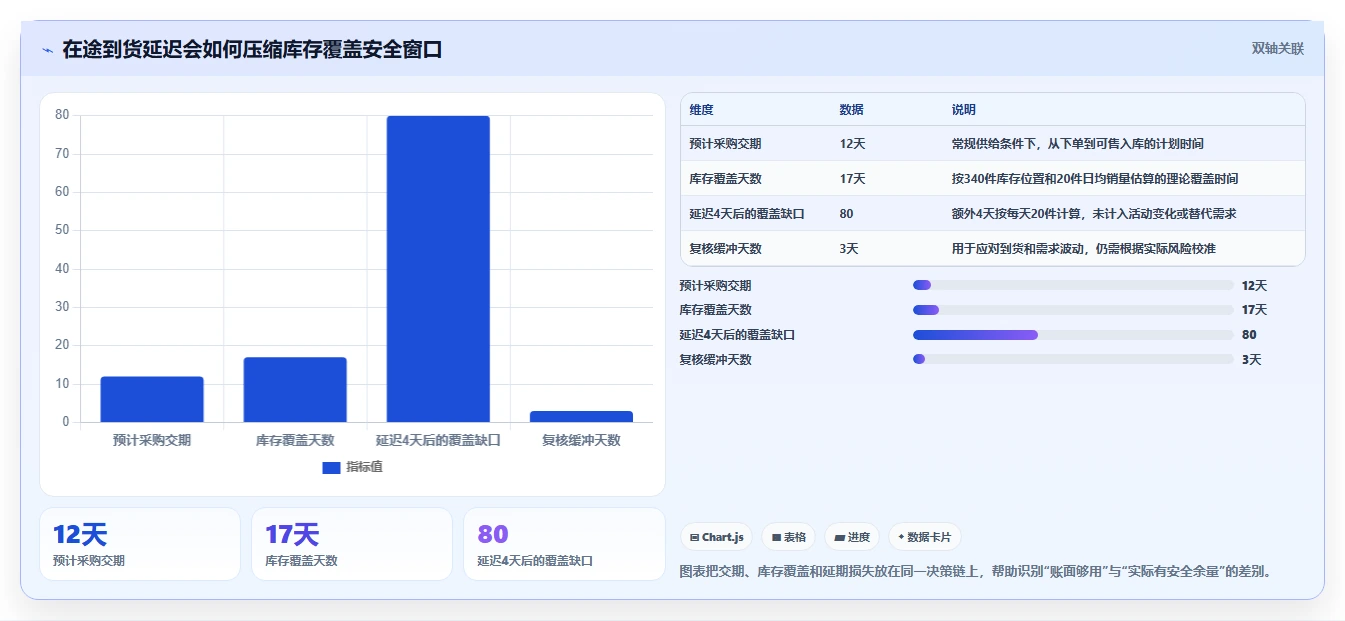Click the 复核缓冲天数 x-axis label
The height and width of the screenshot is (621, 1345).
coord(581,440)
